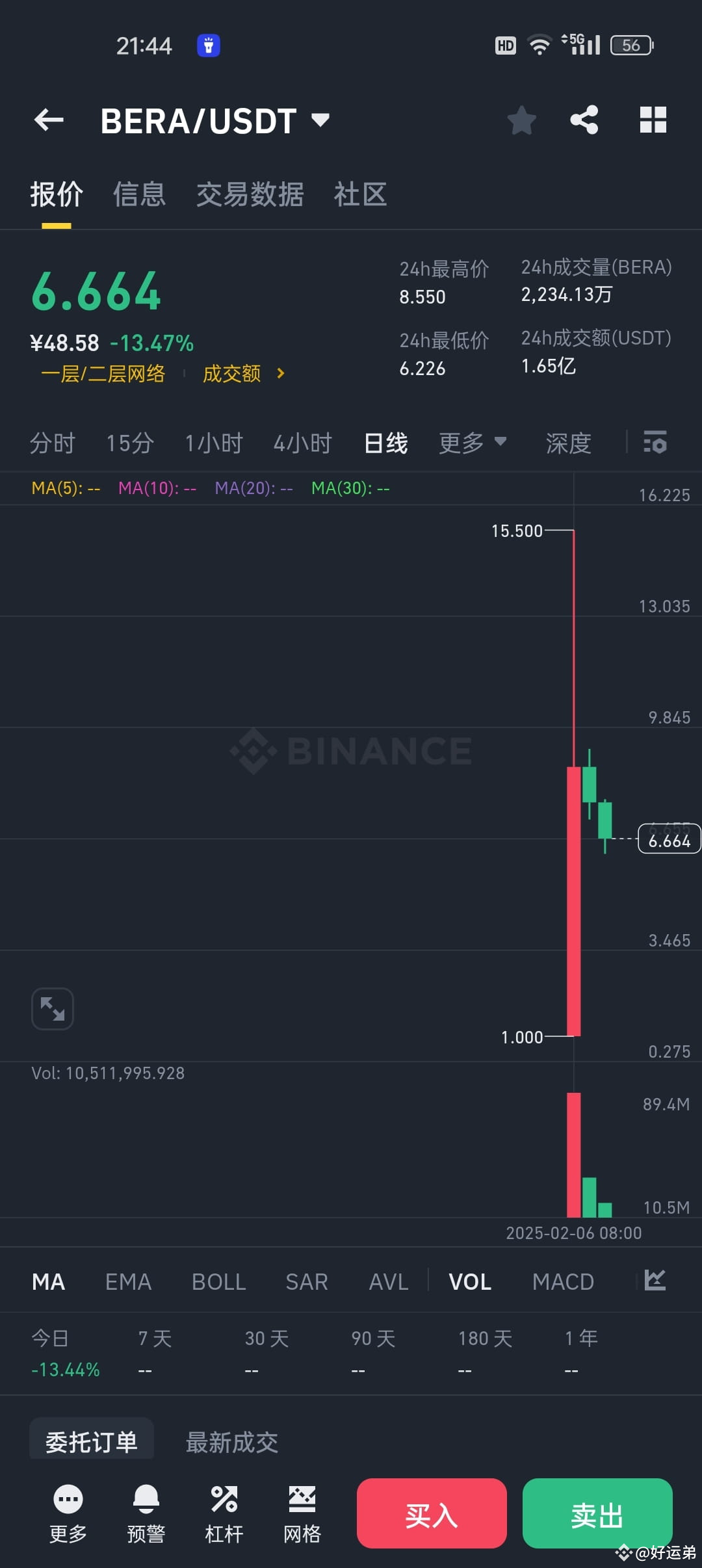Viewport: 702px width, 1568px height.
Task: Select the VOL indicator tab
Action: [x=469, y=1281]
